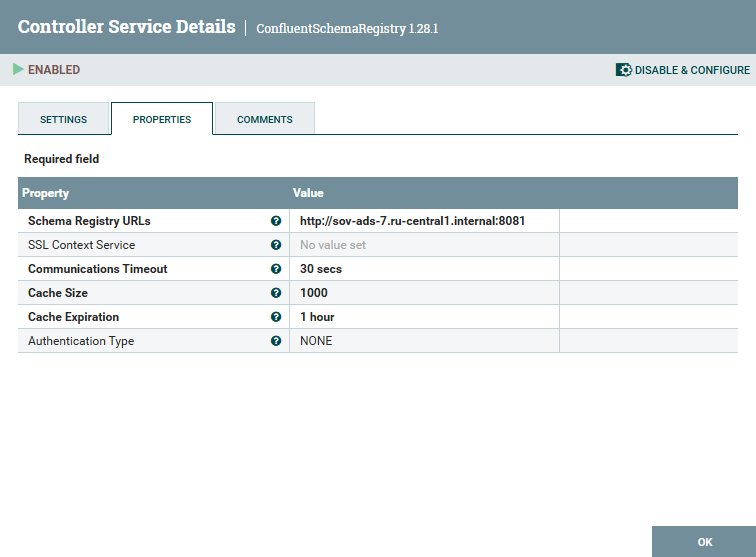Click help icon for SSL Context Service
This screenshot has height=557, width=756.
pos(276,245)
